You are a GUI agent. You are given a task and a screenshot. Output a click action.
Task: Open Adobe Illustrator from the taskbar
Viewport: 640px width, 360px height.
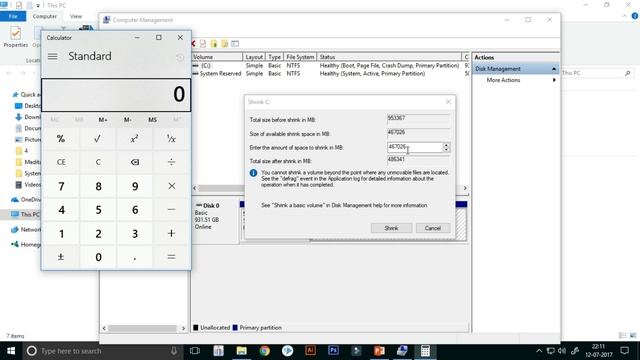[310, 351]
